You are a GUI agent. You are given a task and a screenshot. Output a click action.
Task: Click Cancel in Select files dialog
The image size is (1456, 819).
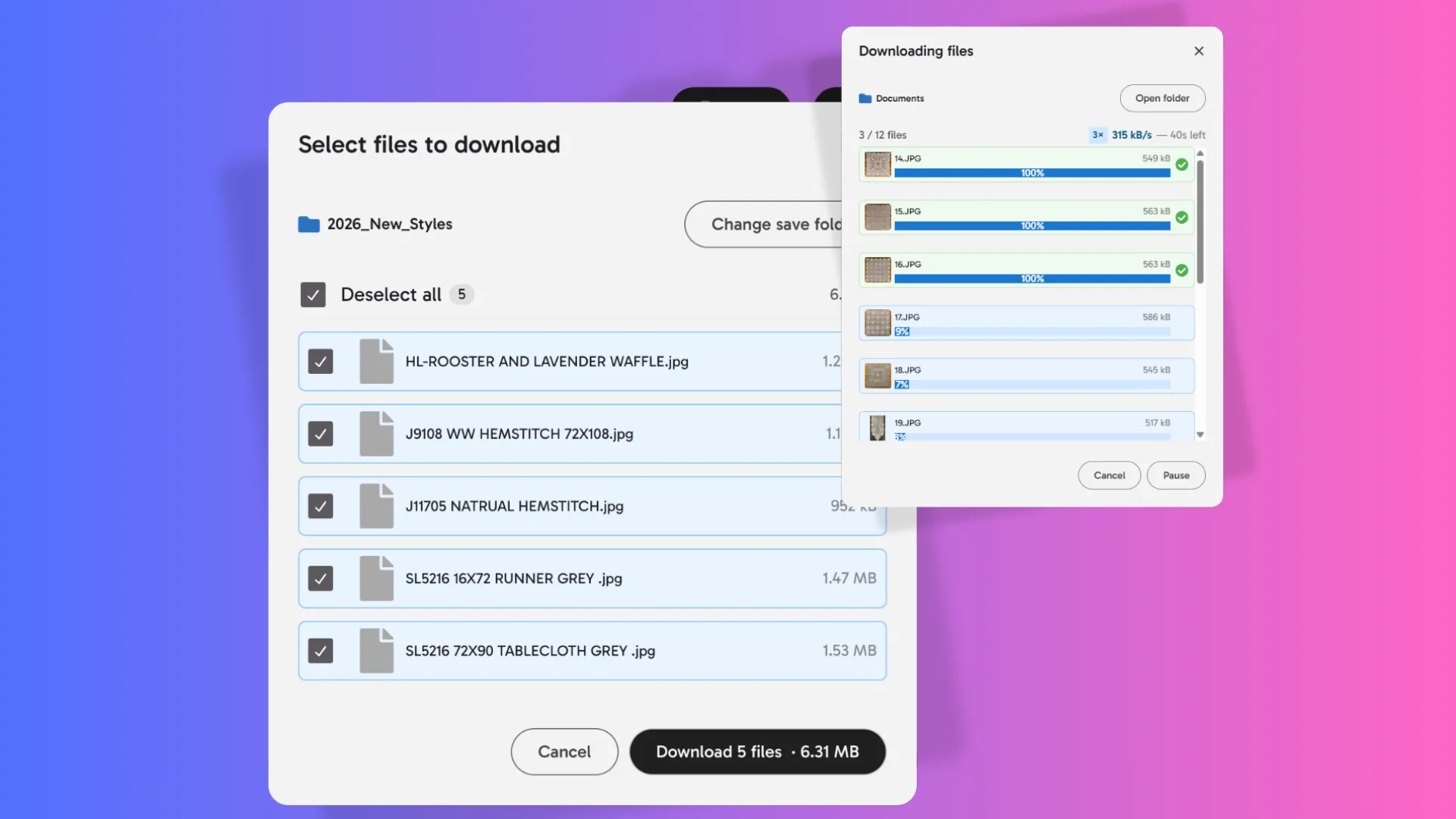pos(564,752)
